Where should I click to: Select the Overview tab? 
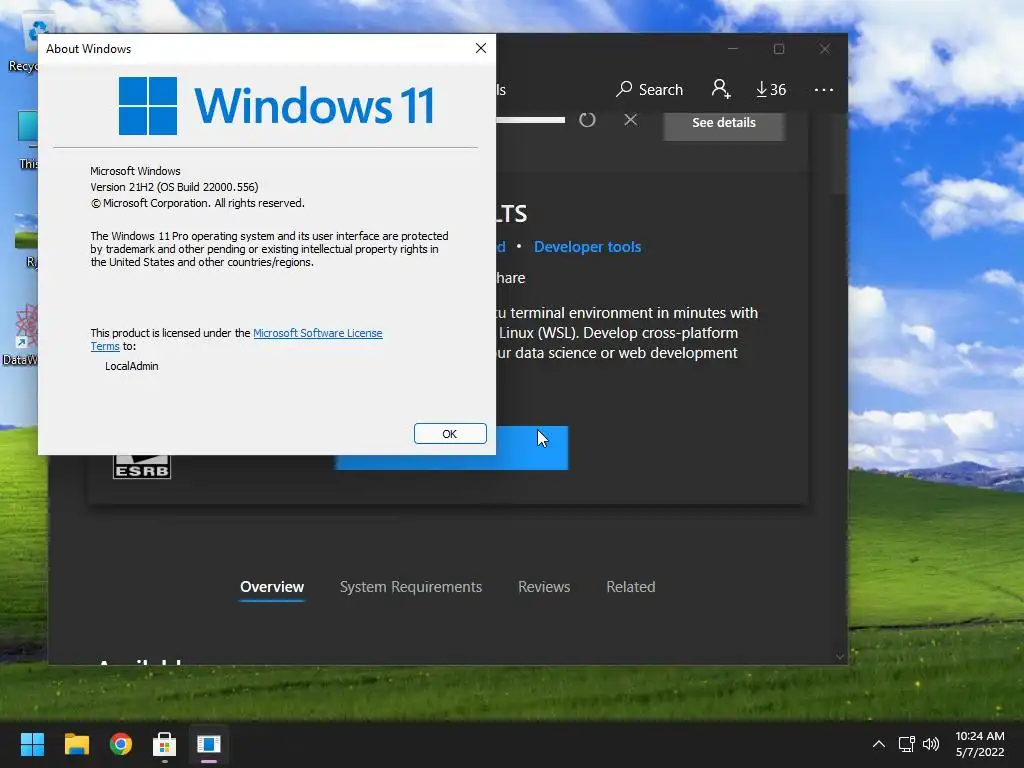click(272, 586)
